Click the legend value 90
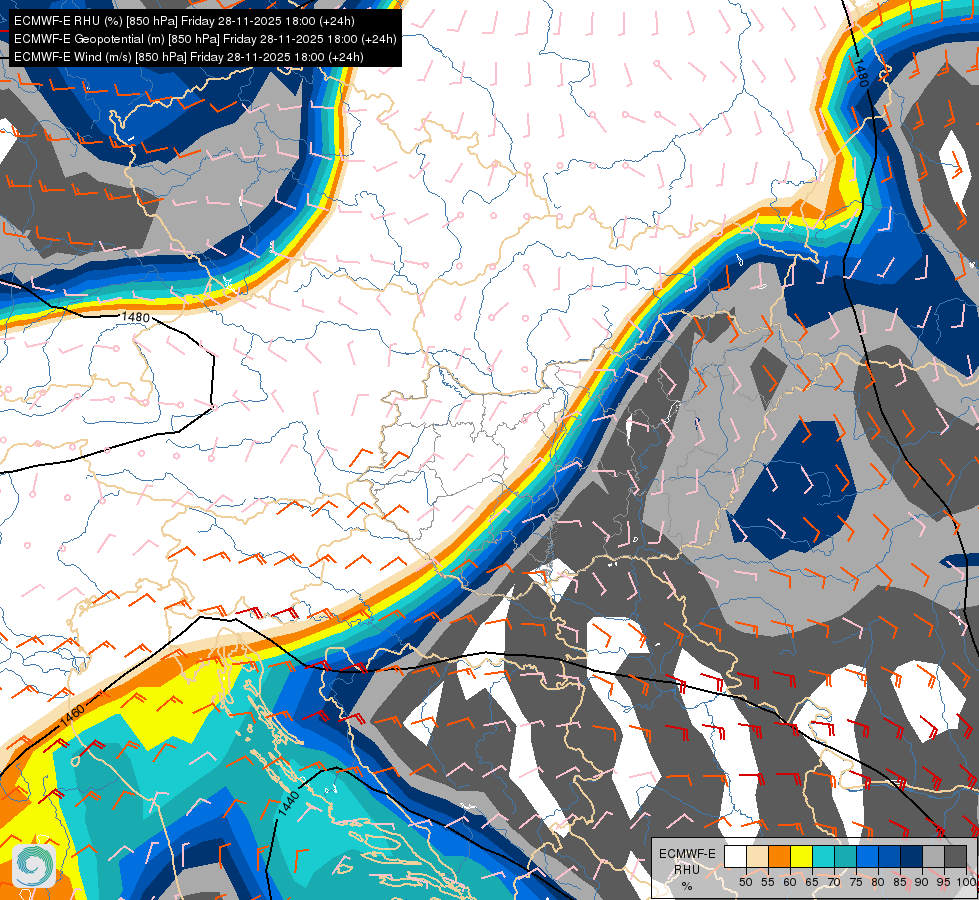Viewport: 979px width, 900px height. (x=922, y=882)
